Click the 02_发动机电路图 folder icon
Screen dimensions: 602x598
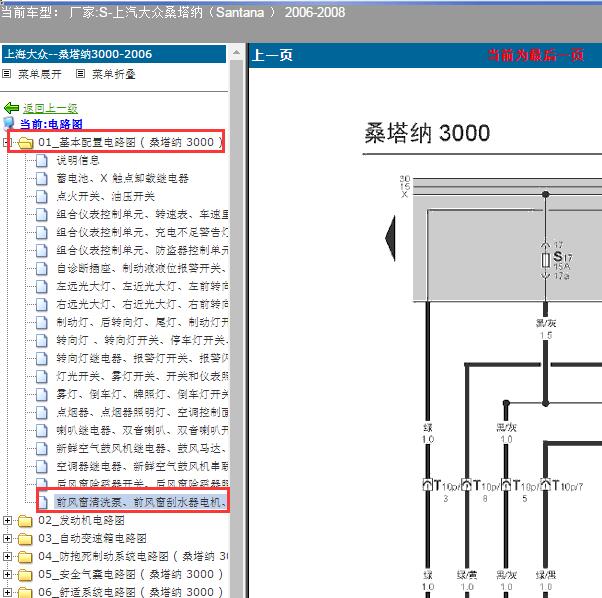pyautogui.click(x=25, y=521)
